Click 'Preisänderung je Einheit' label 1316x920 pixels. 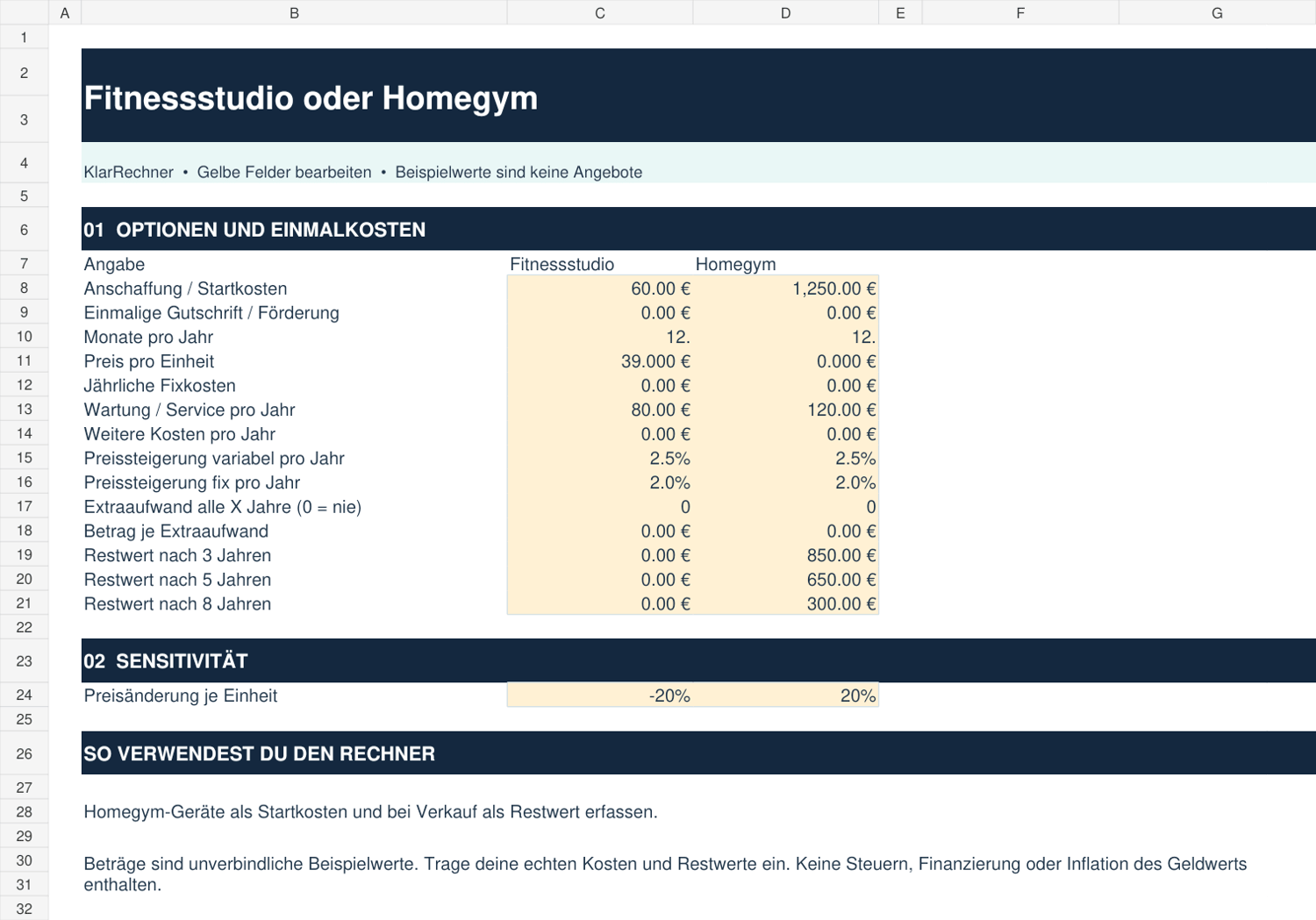coord(181,695)
